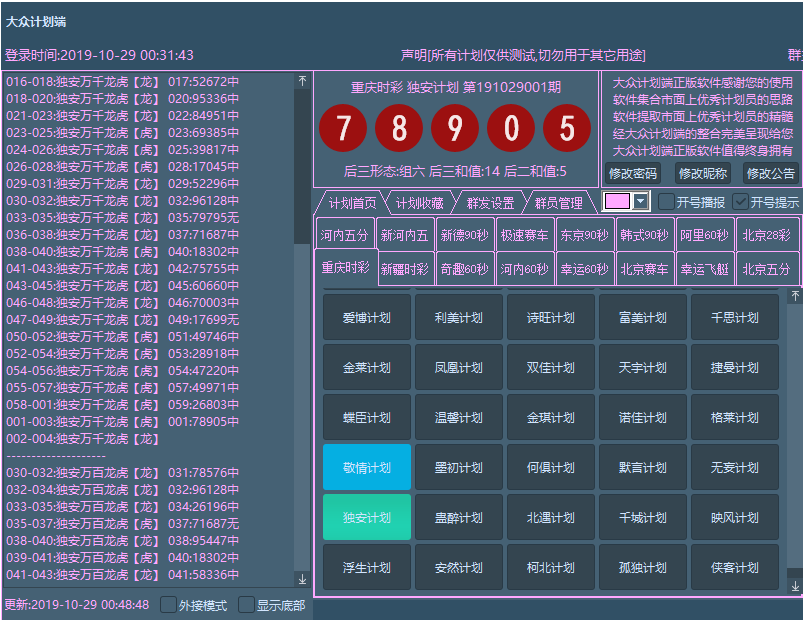Click the scroll-to-top arrow in results list
The width and height of the screenshot is (807, 623).
point(302,82)
